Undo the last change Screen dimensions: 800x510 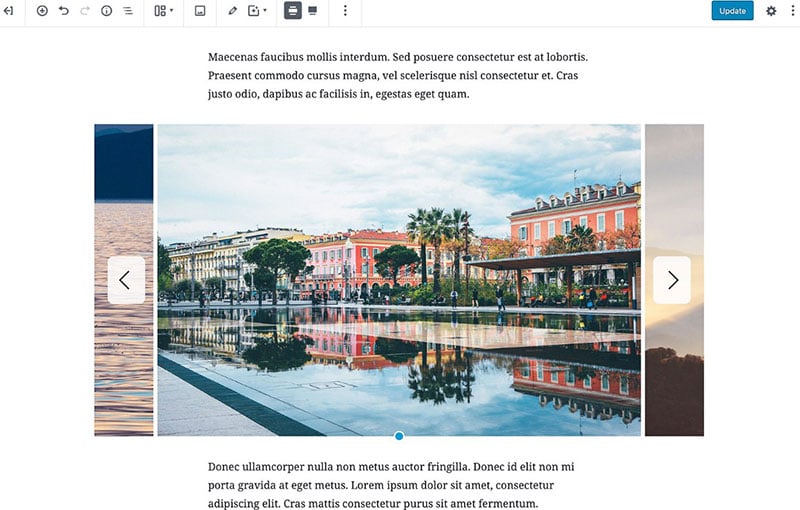pos(64,11)
